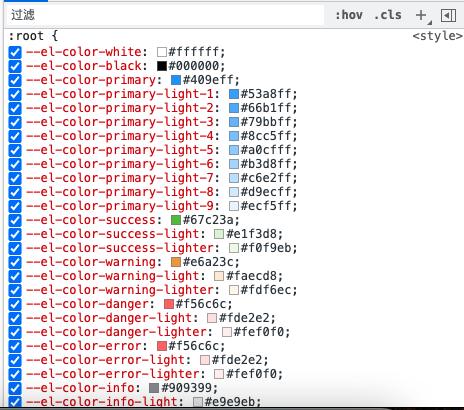Edit the --el-color-warning-lighter property name

point(120,290)
